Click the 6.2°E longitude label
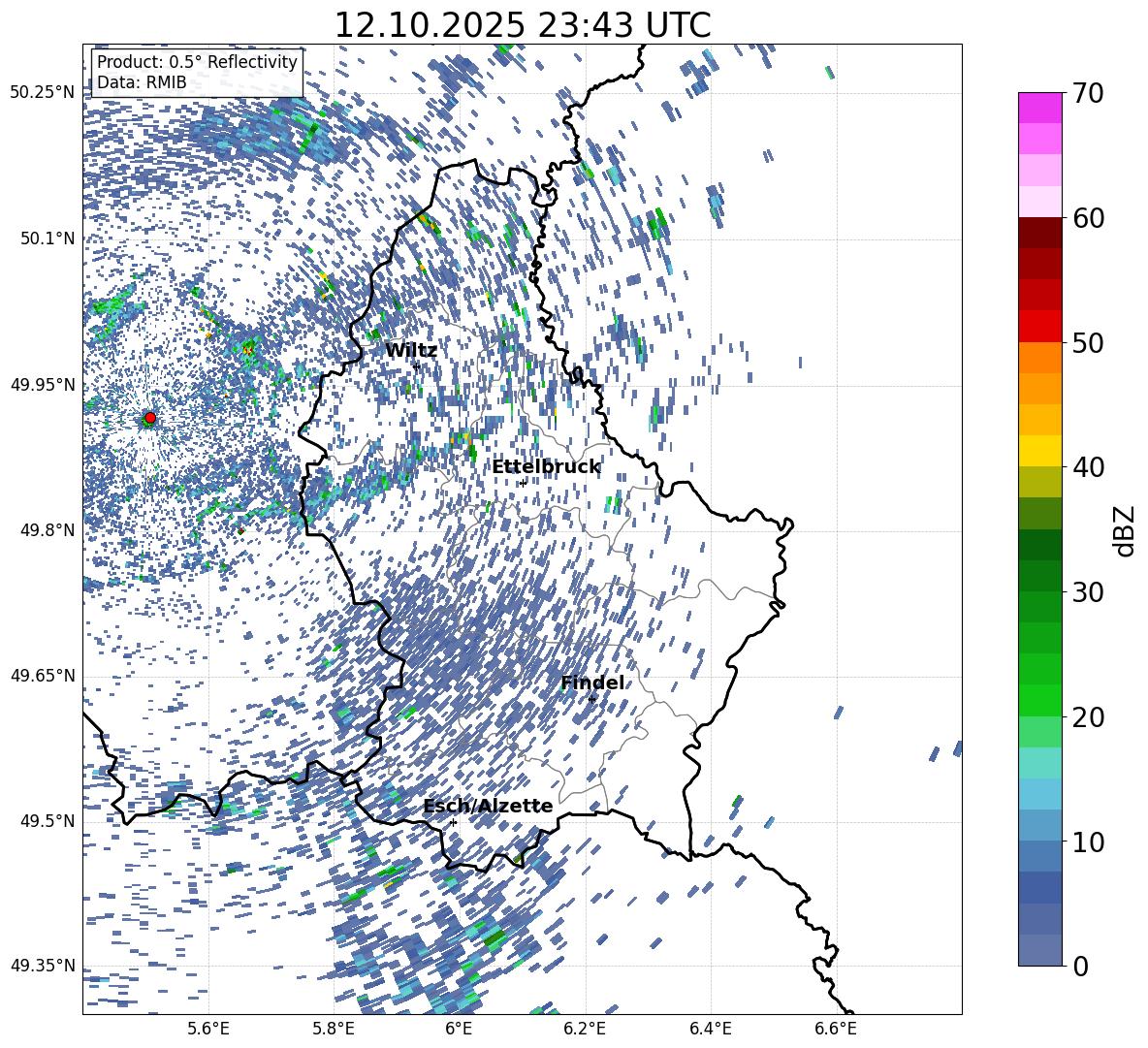Viewport: 1148px width, 1048px height. 585,1029
